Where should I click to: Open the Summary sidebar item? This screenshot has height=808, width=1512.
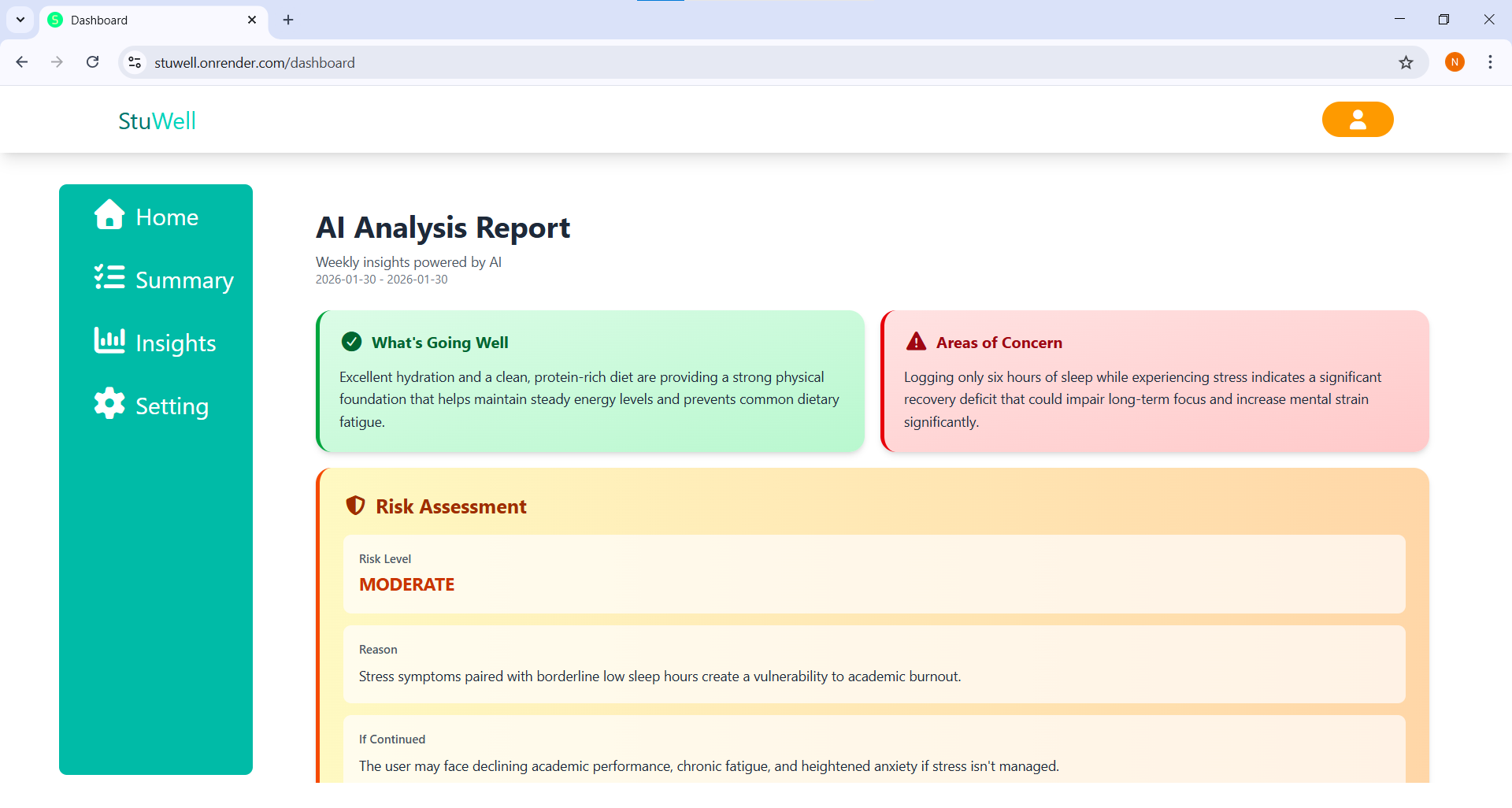pyautogui.click(x=164, y=280)
